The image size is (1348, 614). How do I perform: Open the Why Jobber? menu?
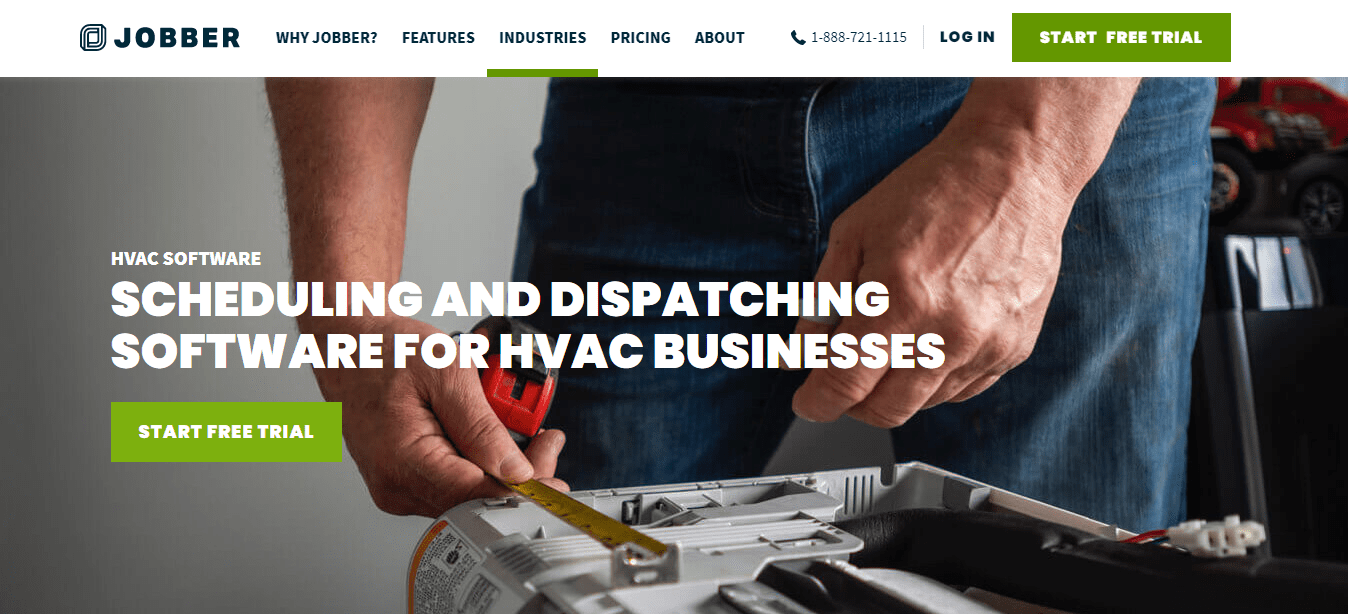click(327, 38)
